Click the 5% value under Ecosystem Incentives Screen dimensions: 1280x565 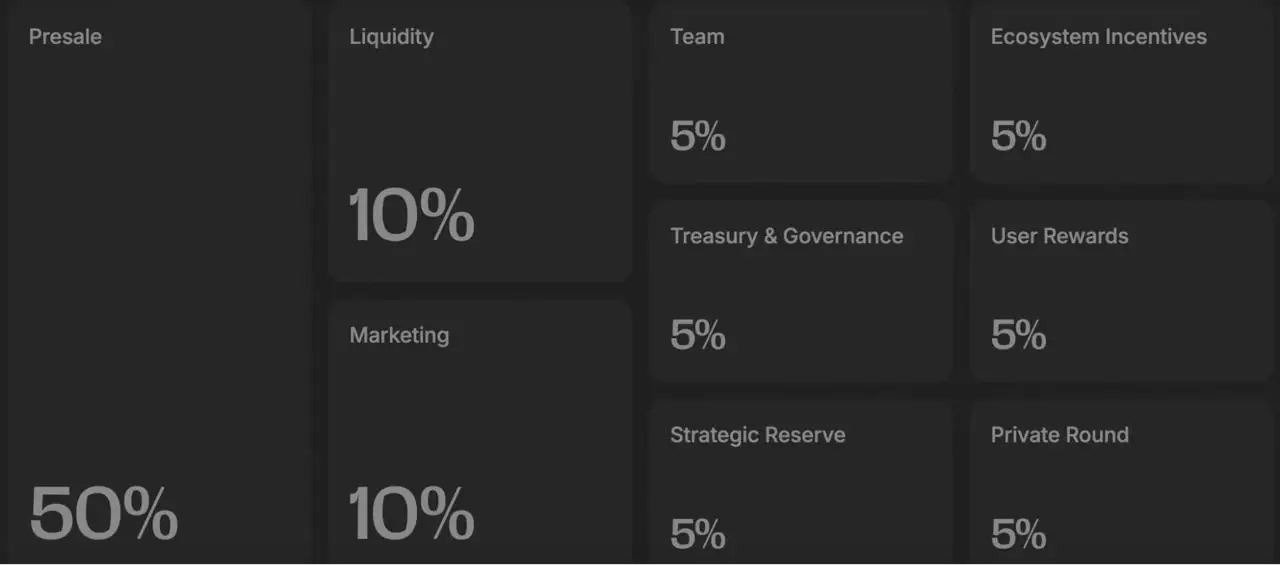1018,136
